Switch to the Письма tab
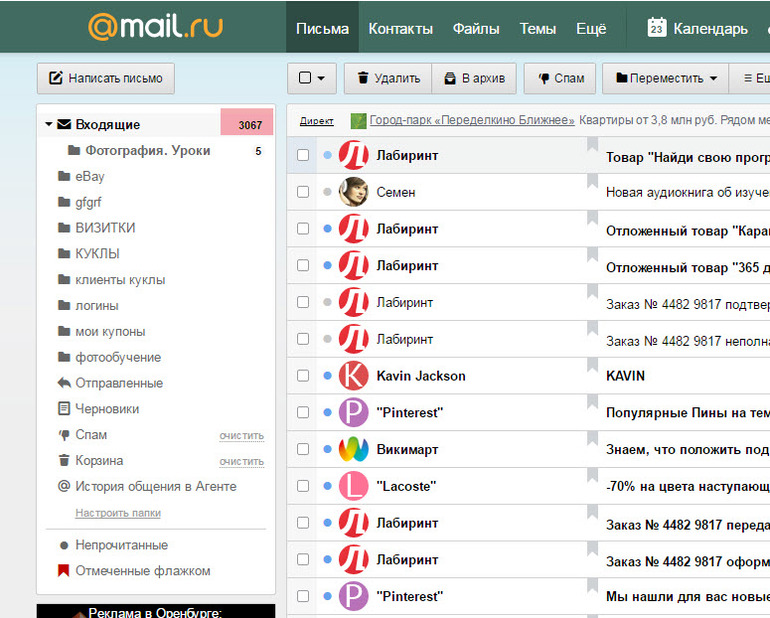 click(322, 28)
